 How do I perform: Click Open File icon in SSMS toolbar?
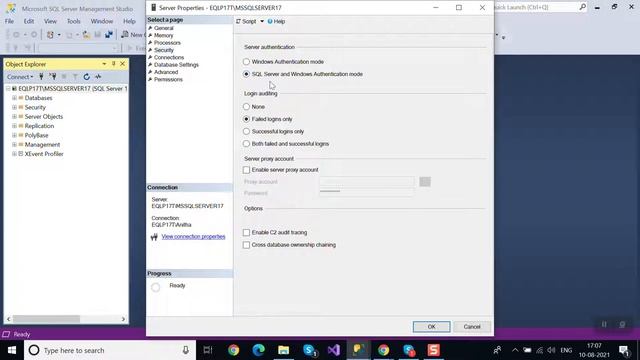coord(87,35)
